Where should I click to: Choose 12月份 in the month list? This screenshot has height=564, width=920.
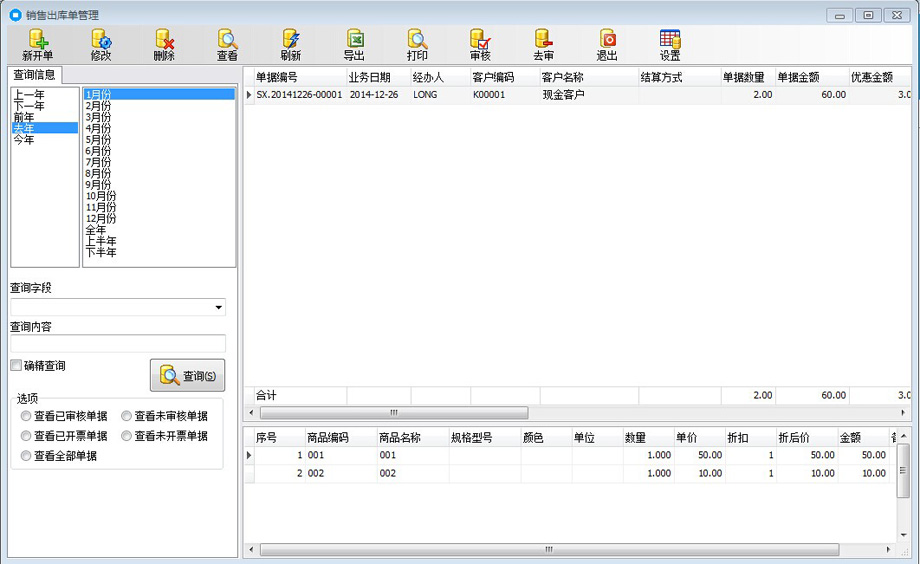click(101, 218)
